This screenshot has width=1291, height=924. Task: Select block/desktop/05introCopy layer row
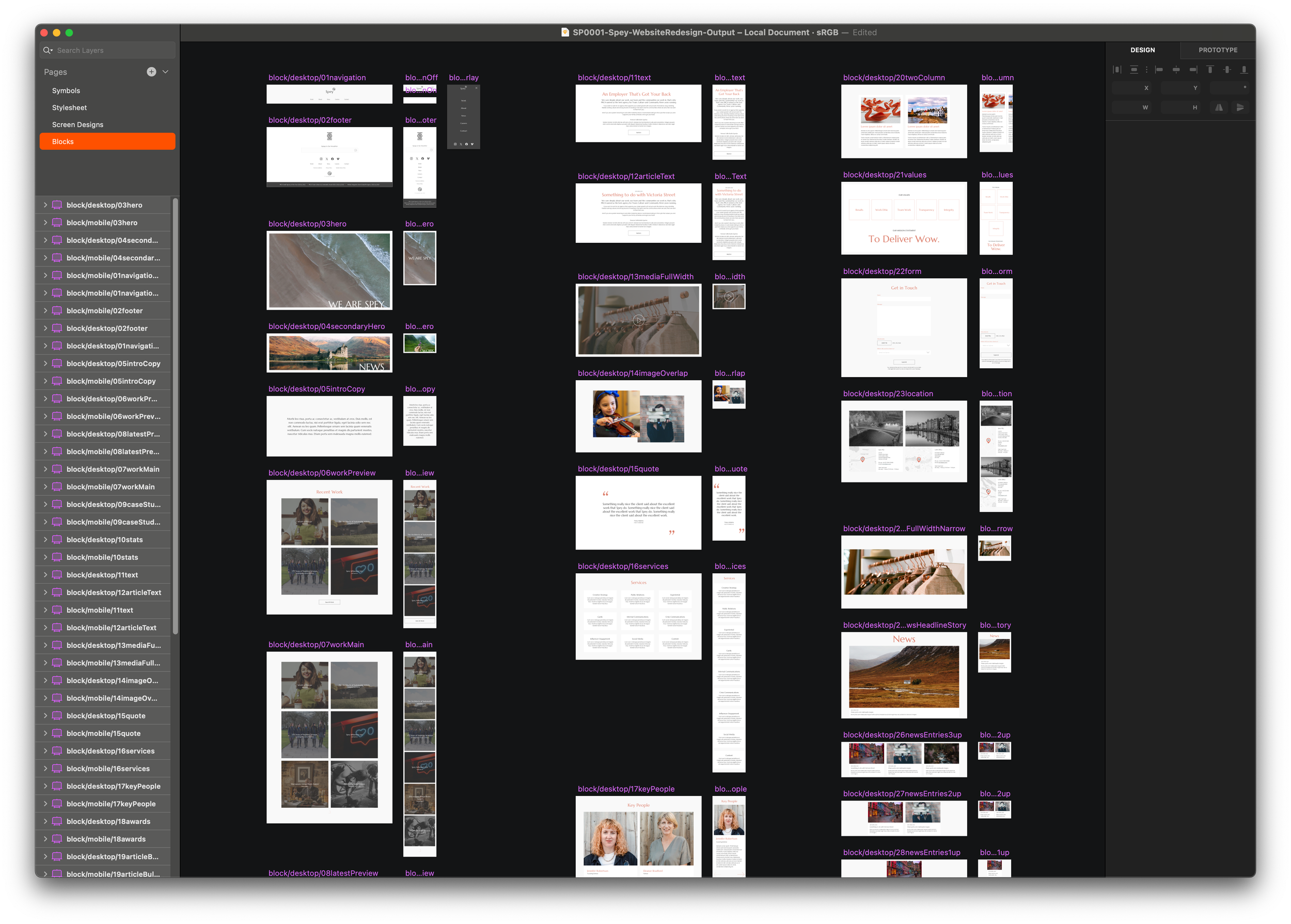(103, 364)
